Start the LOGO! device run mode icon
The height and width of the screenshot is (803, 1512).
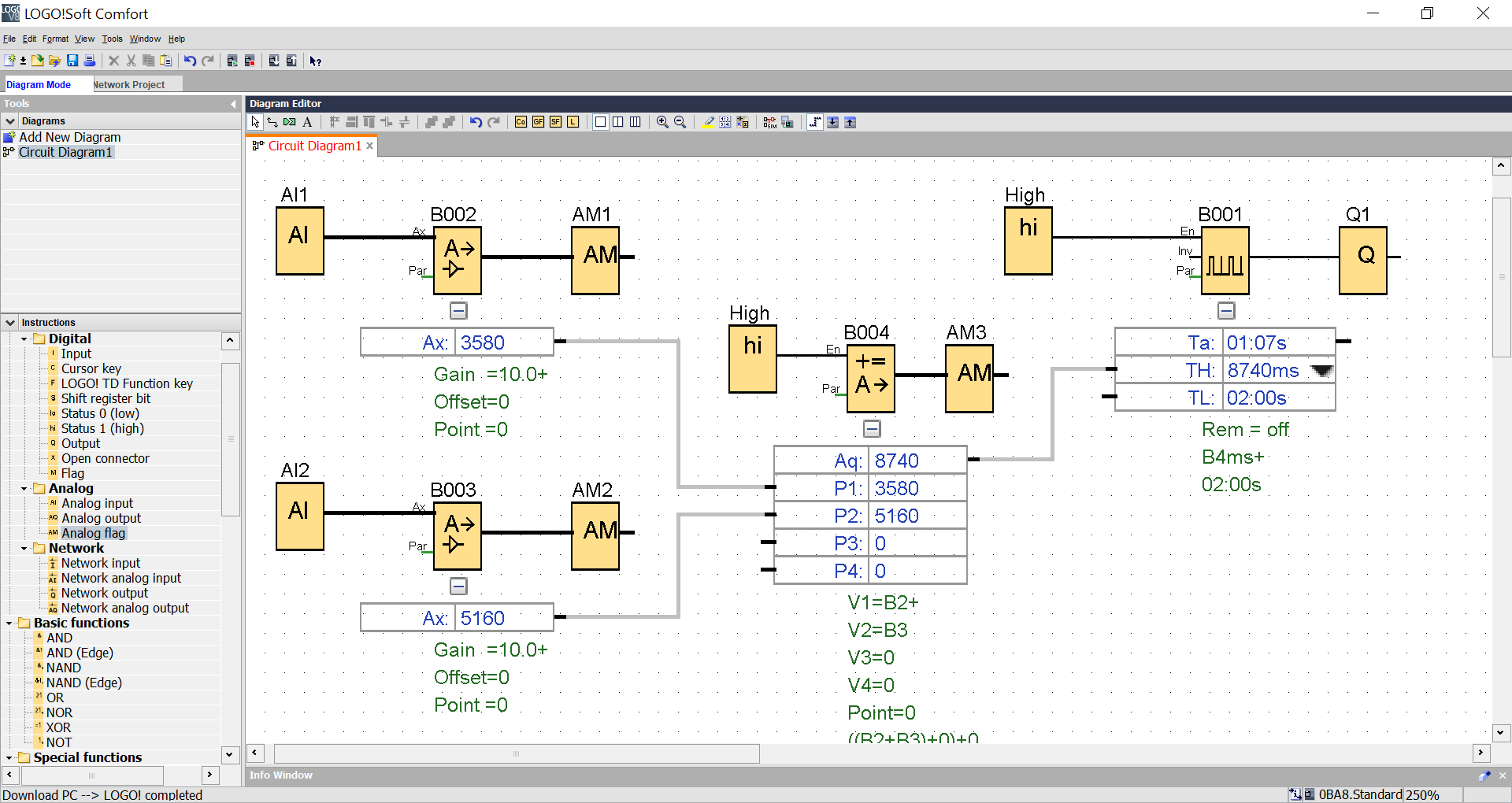point(232,61)
